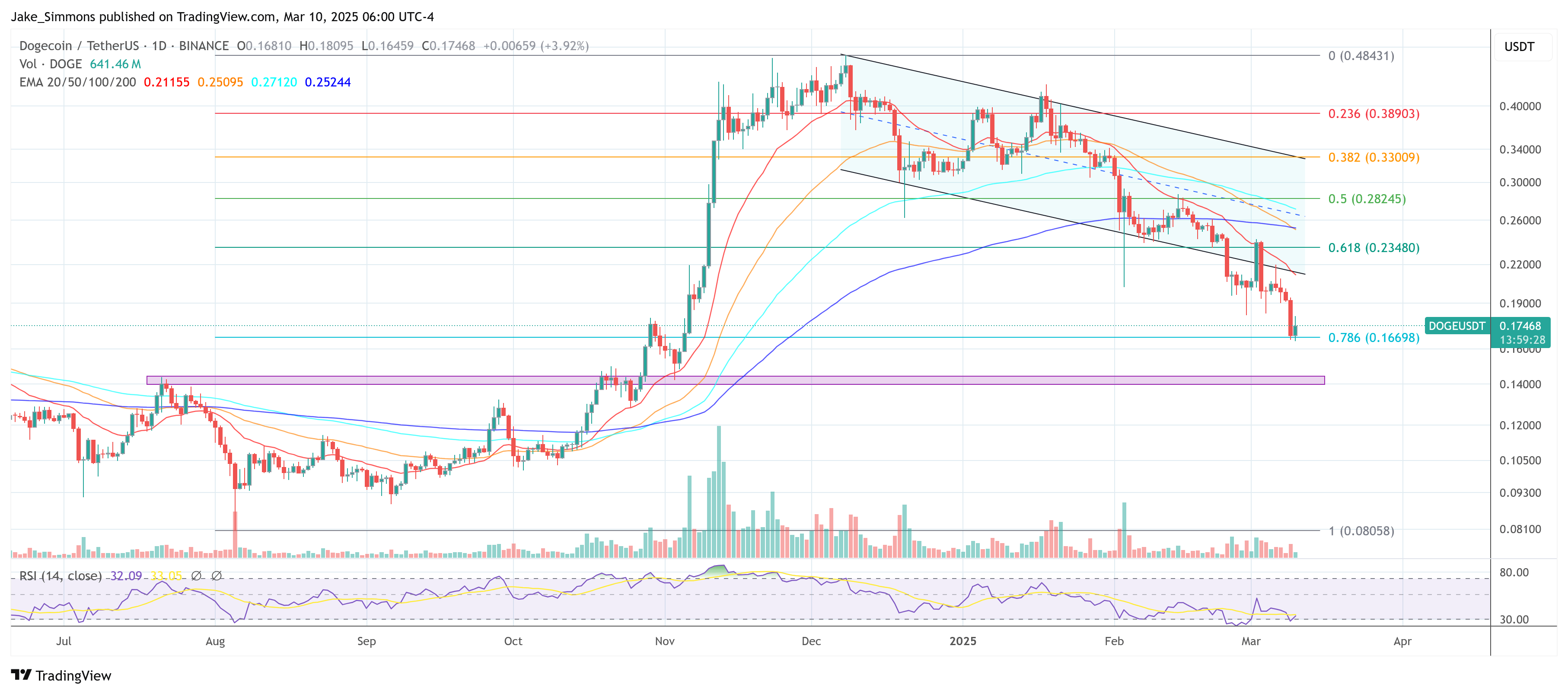Viewport: 1568px width, 694px height.
Task: Click the 0.08100 price axis label
Action: [x=1520, y=530]
